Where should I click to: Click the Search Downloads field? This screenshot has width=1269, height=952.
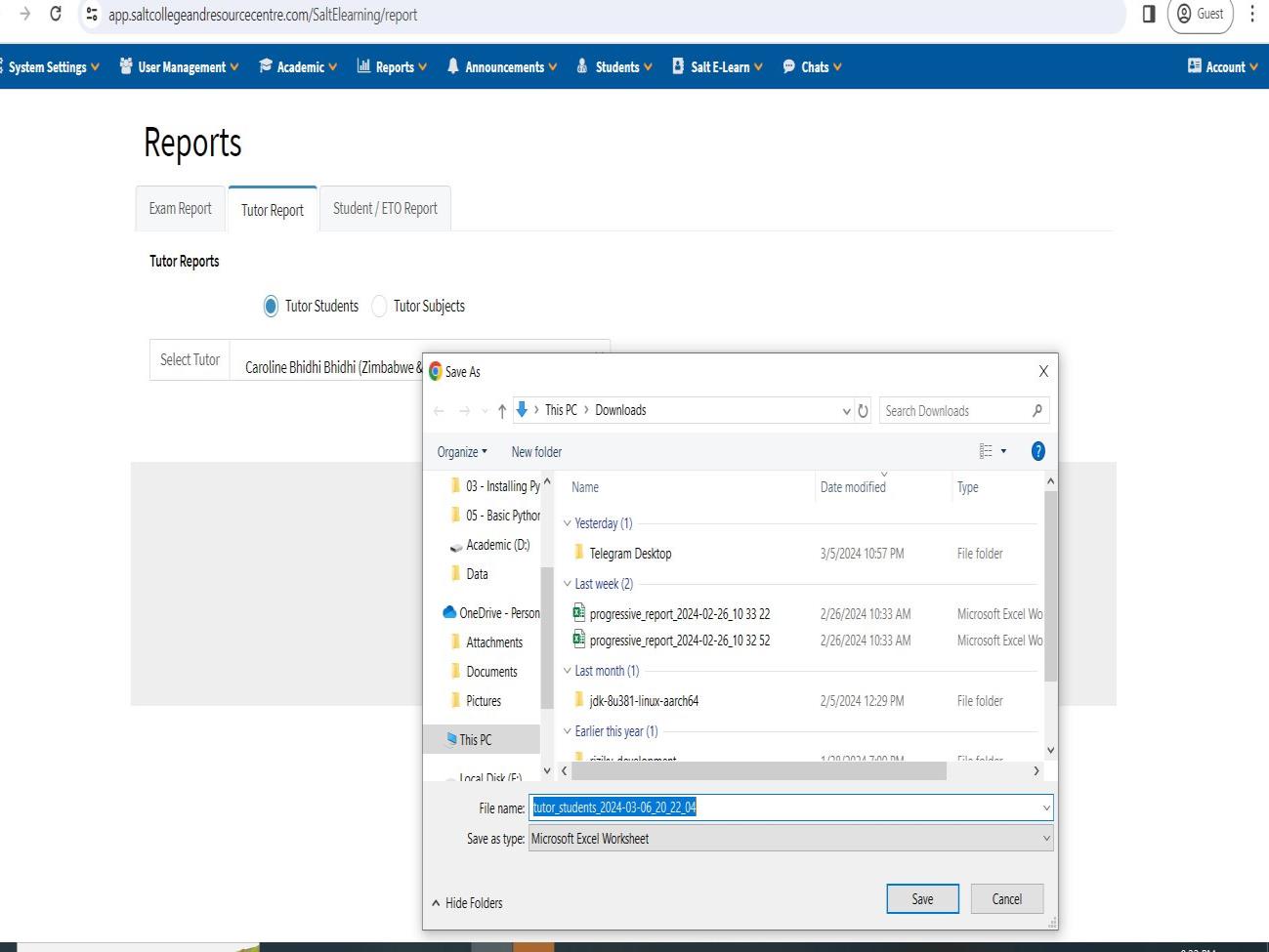click(x=954, y=411)
